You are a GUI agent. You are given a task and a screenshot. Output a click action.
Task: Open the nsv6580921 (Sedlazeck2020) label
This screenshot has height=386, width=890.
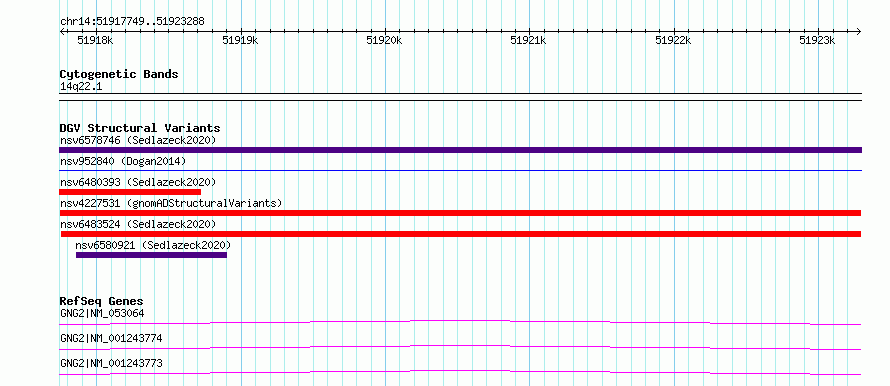point(153,245)
